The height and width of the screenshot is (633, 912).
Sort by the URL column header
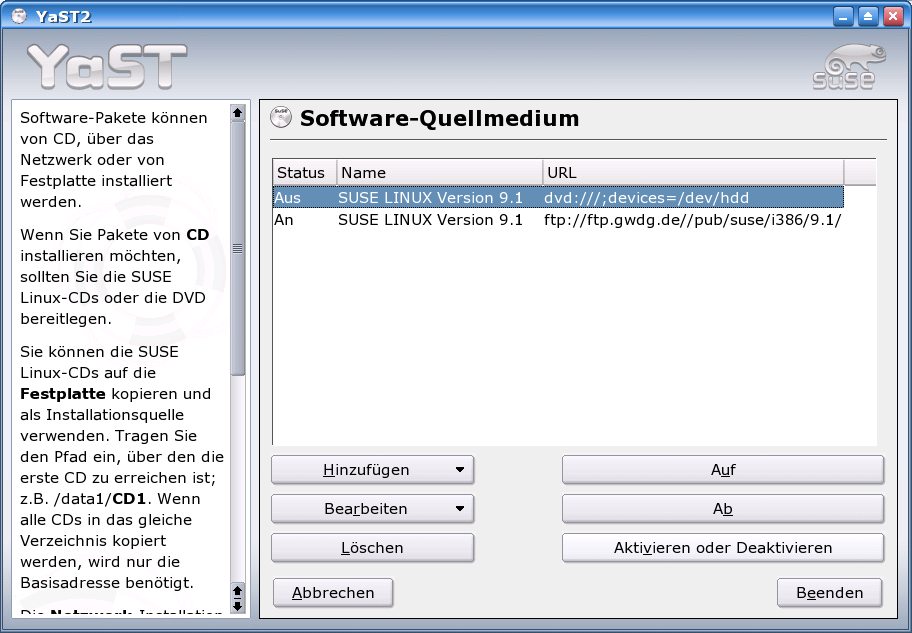693,172
